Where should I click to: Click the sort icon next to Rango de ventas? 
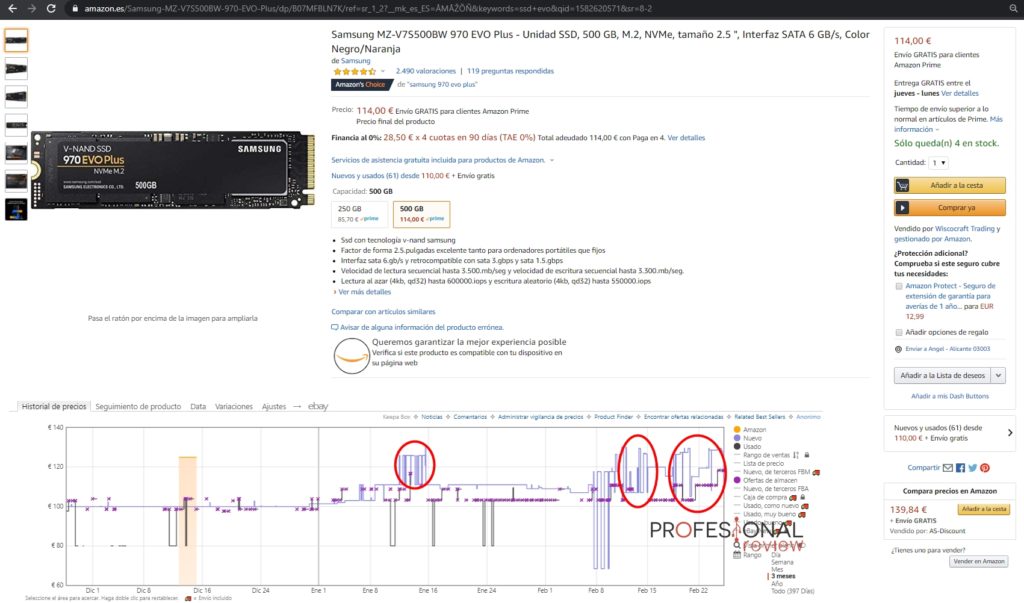pyautogui.click(x=795, y=455)
